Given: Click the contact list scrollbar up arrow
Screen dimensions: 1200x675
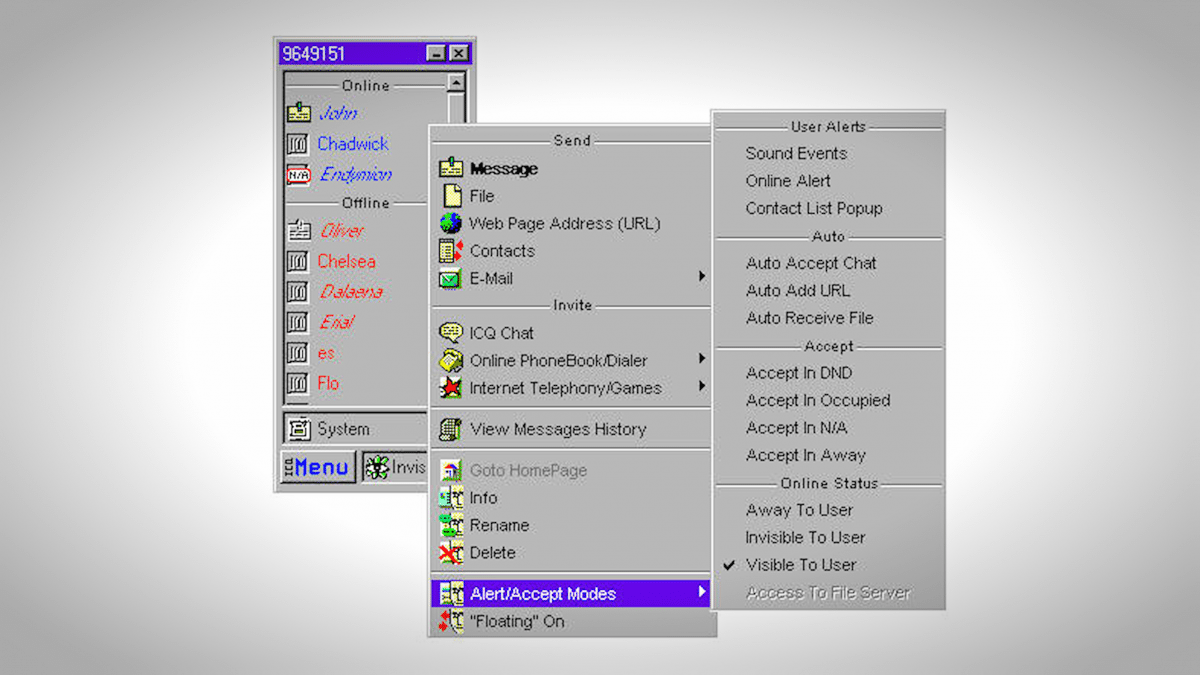Looking at the screenshot, I should [x=456, y=84].
